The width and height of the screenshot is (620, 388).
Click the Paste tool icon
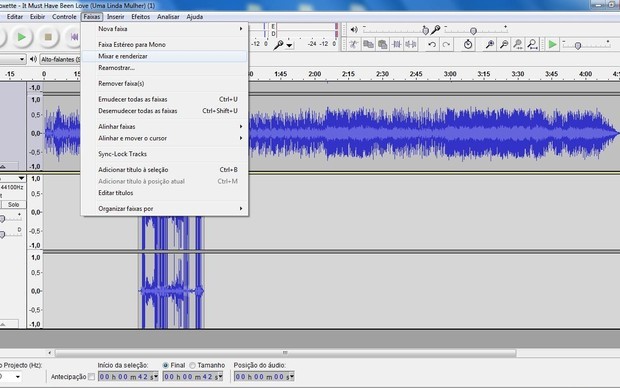coord(382,44)
